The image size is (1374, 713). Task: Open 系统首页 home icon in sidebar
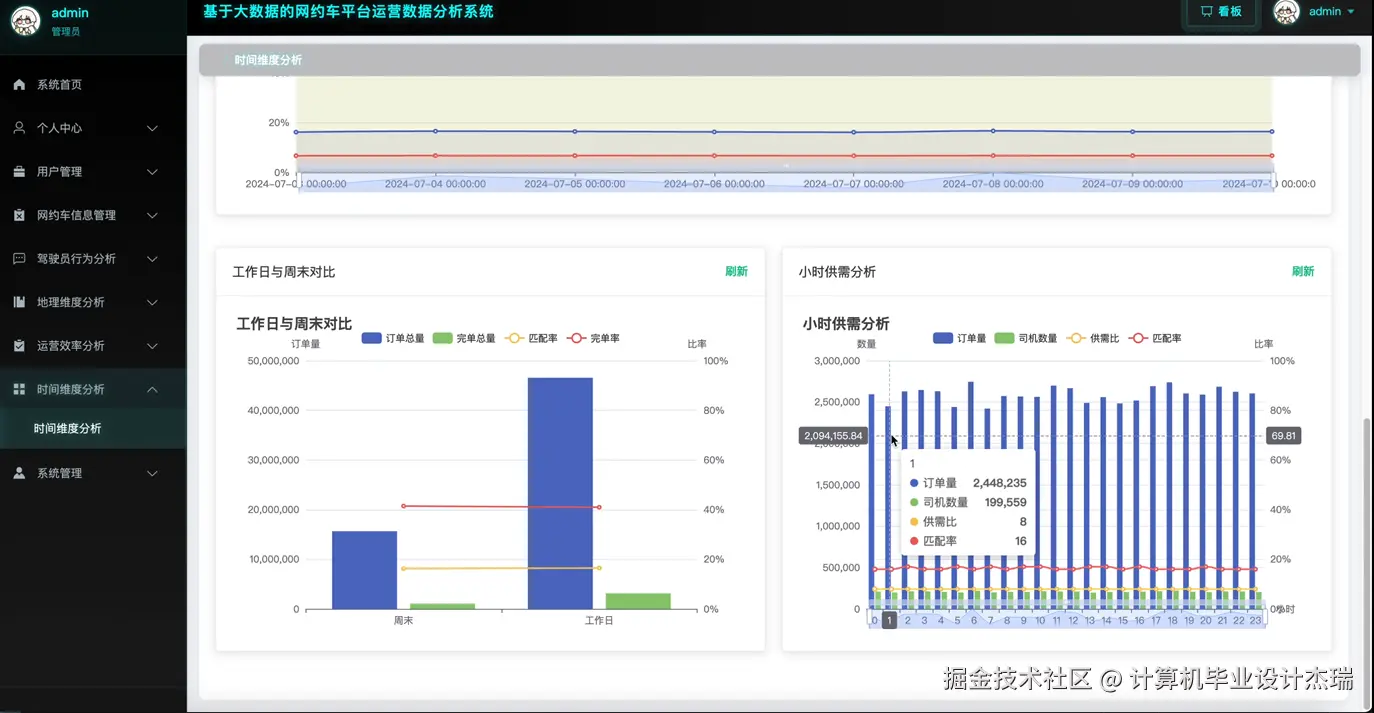pyautogui.click(x=19, y=85)
